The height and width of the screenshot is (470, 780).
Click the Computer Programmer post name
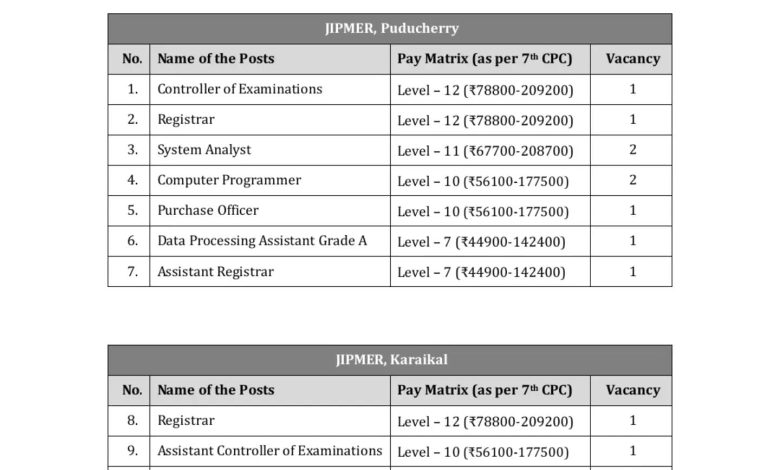pyautogui.click(x=229, y=180)
